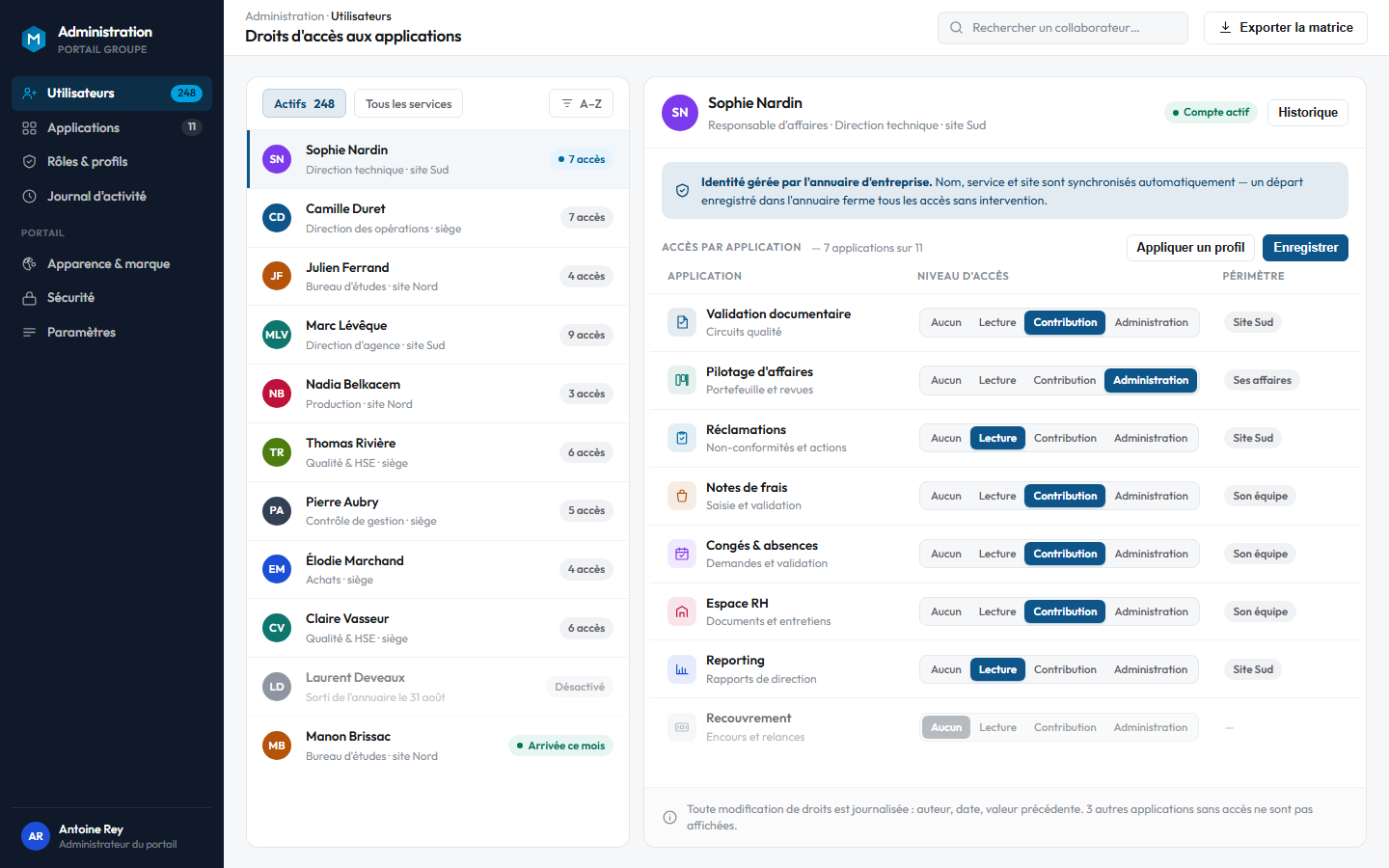Click the Apparence & marque palette icon

[x=30, y=264]
